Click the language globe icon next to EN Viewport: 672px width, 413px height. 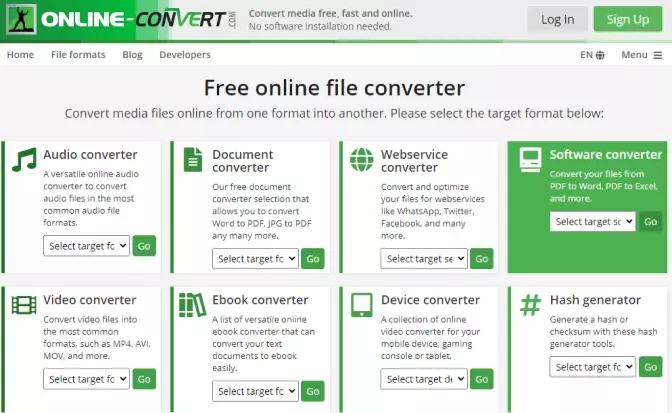click(600, 55)
